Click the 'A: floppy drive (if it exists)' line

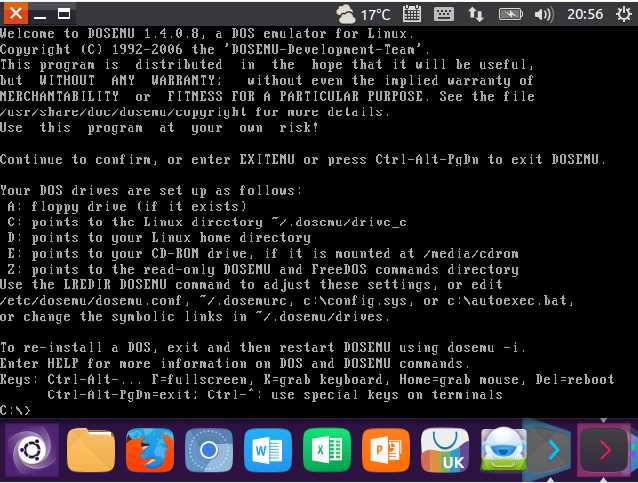pos(127,206)
